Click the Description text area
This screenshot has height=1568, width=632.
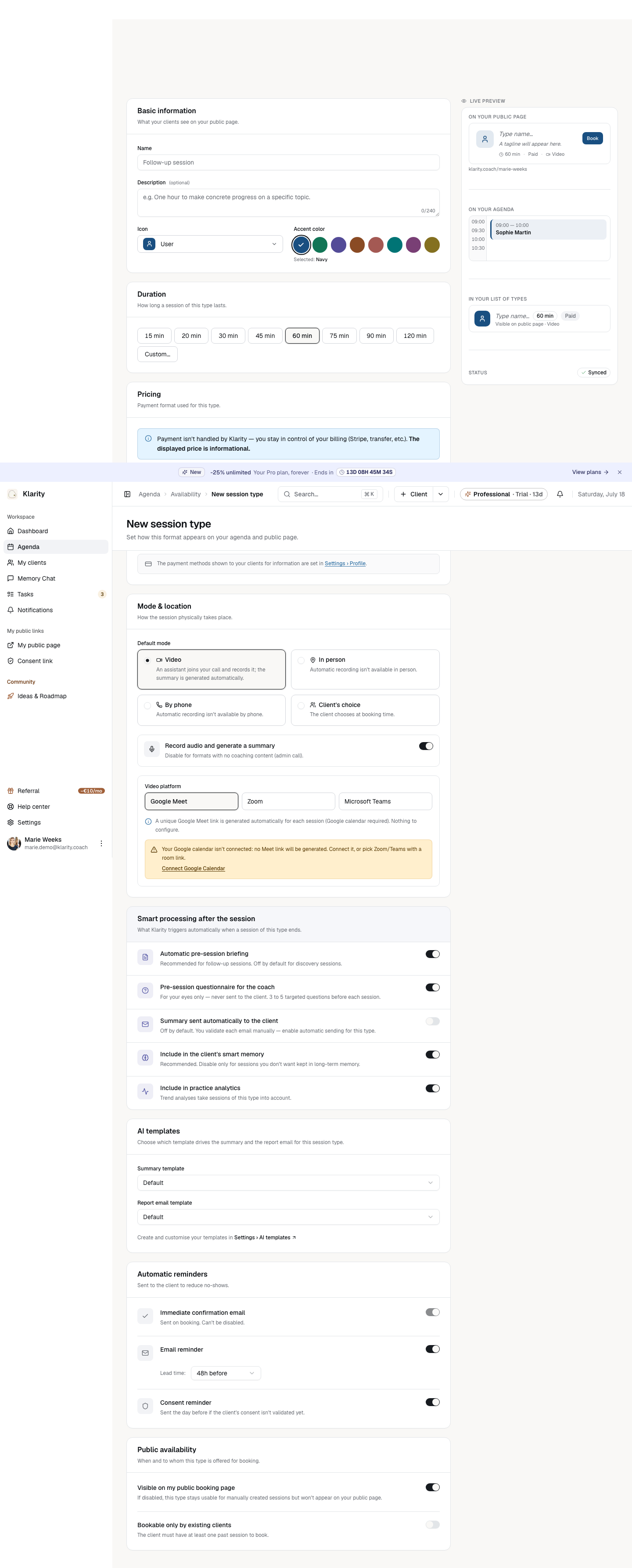coord(289,203)
